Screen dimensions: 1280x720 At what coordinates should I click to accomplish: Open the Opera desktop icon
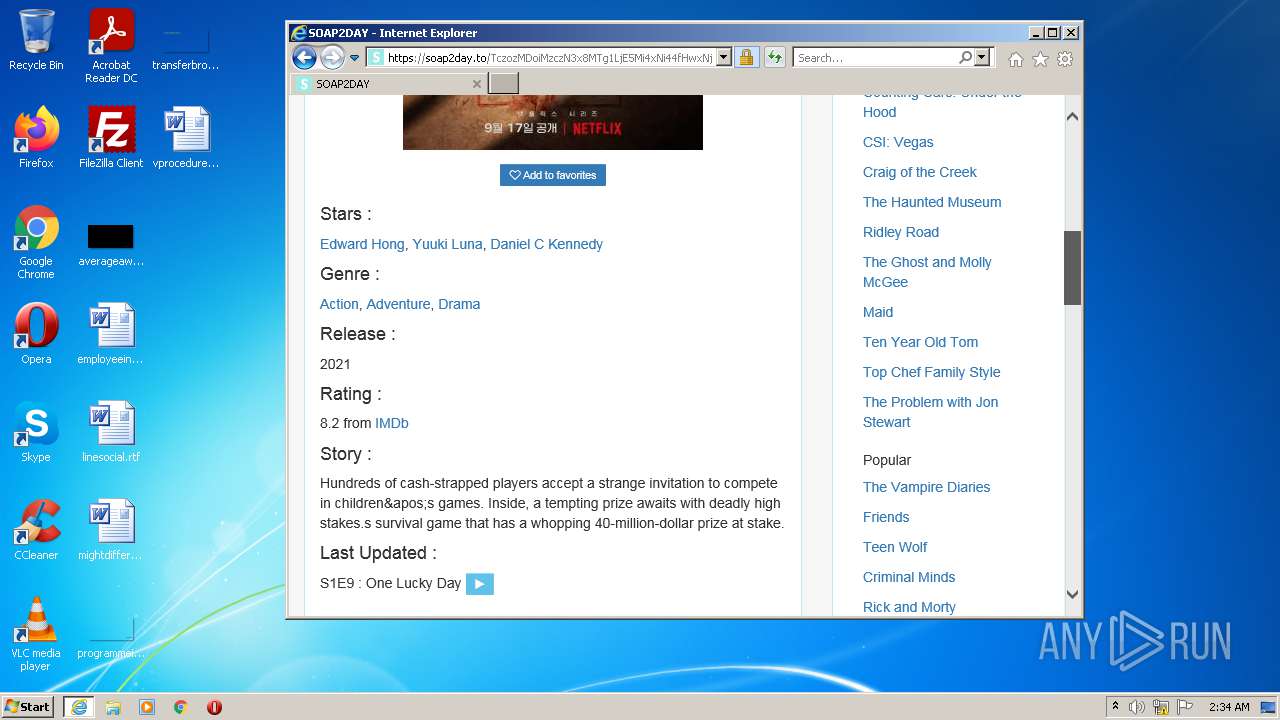36,333
